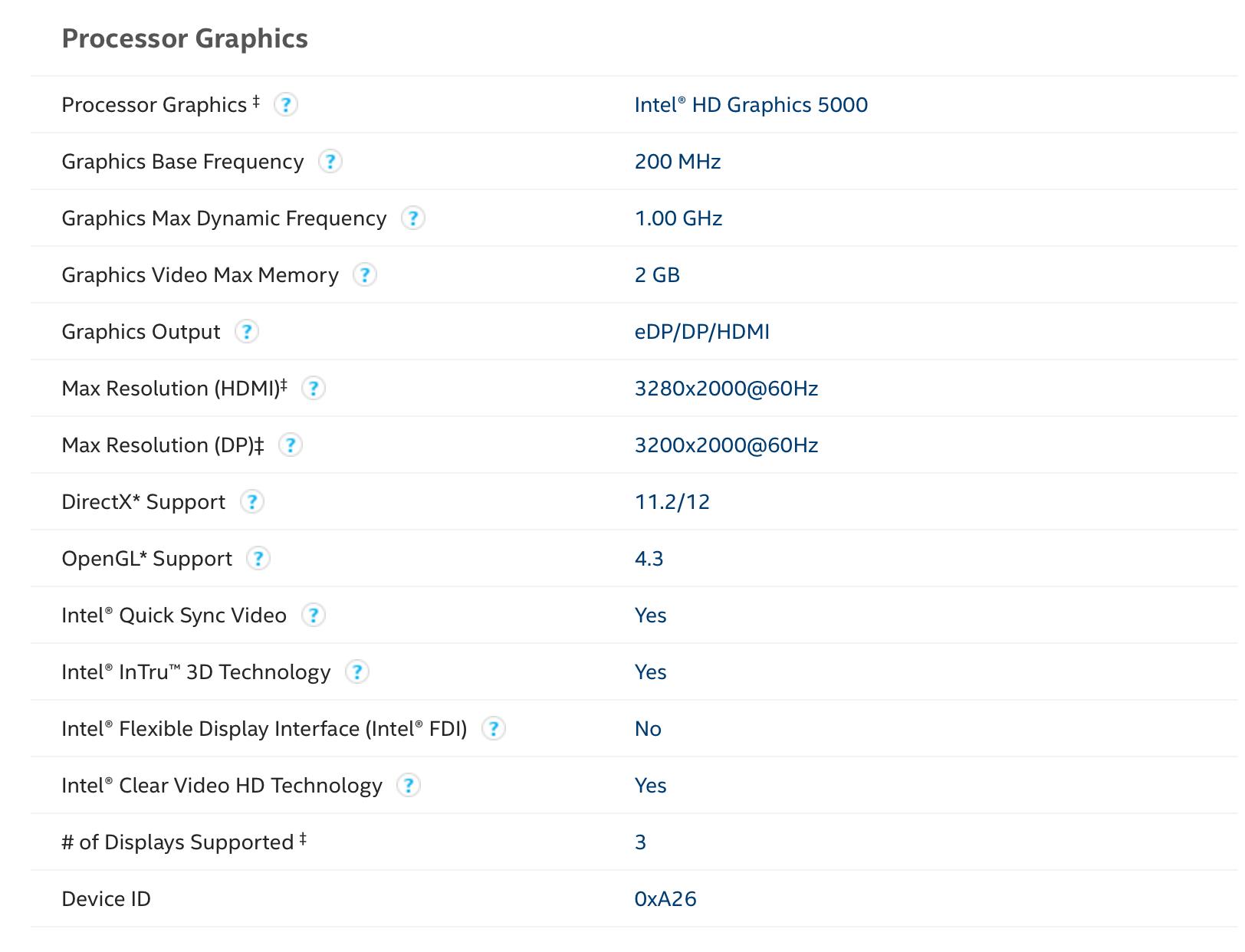
Task: Select the 3280x2000@60Hz HDMI resolution value
Action: [726, 389]
